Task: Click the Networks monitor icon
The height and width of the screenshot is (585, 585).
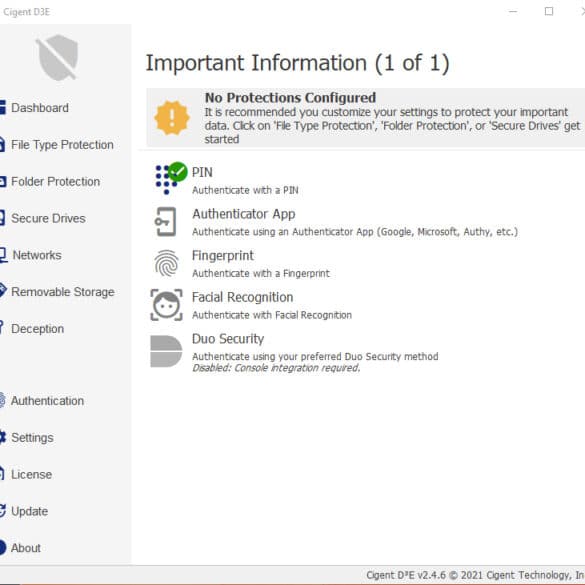Action: click(3, 255)
